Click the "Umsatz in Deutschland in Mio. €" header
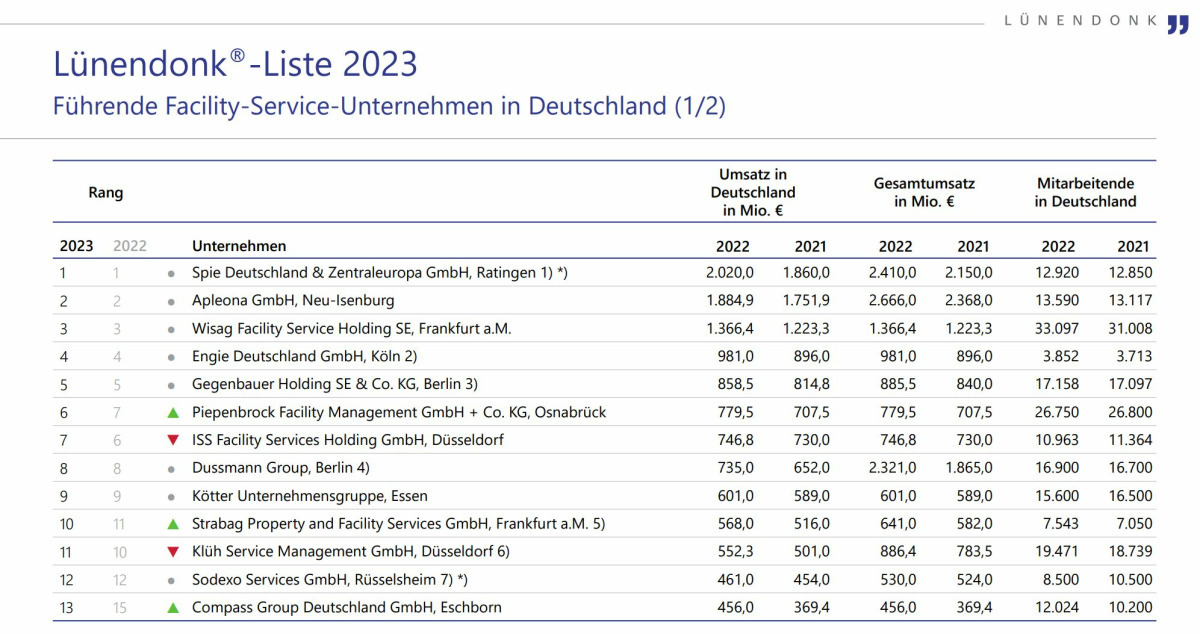This screenshot has height=634, width=1200. [x=753, y=192]
